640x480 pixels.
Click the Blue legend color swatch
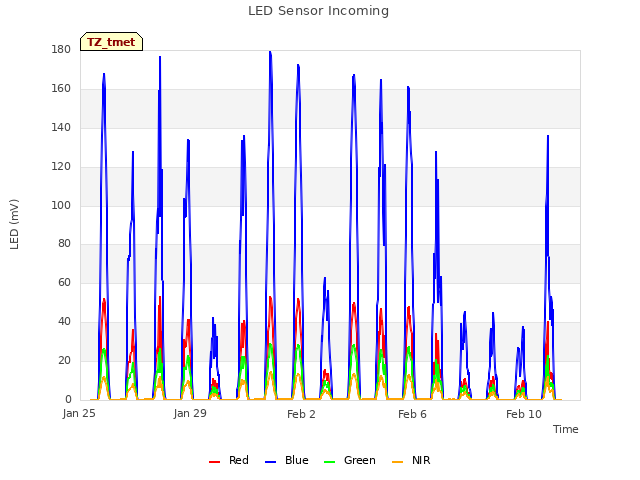click(x=271, y=462)
